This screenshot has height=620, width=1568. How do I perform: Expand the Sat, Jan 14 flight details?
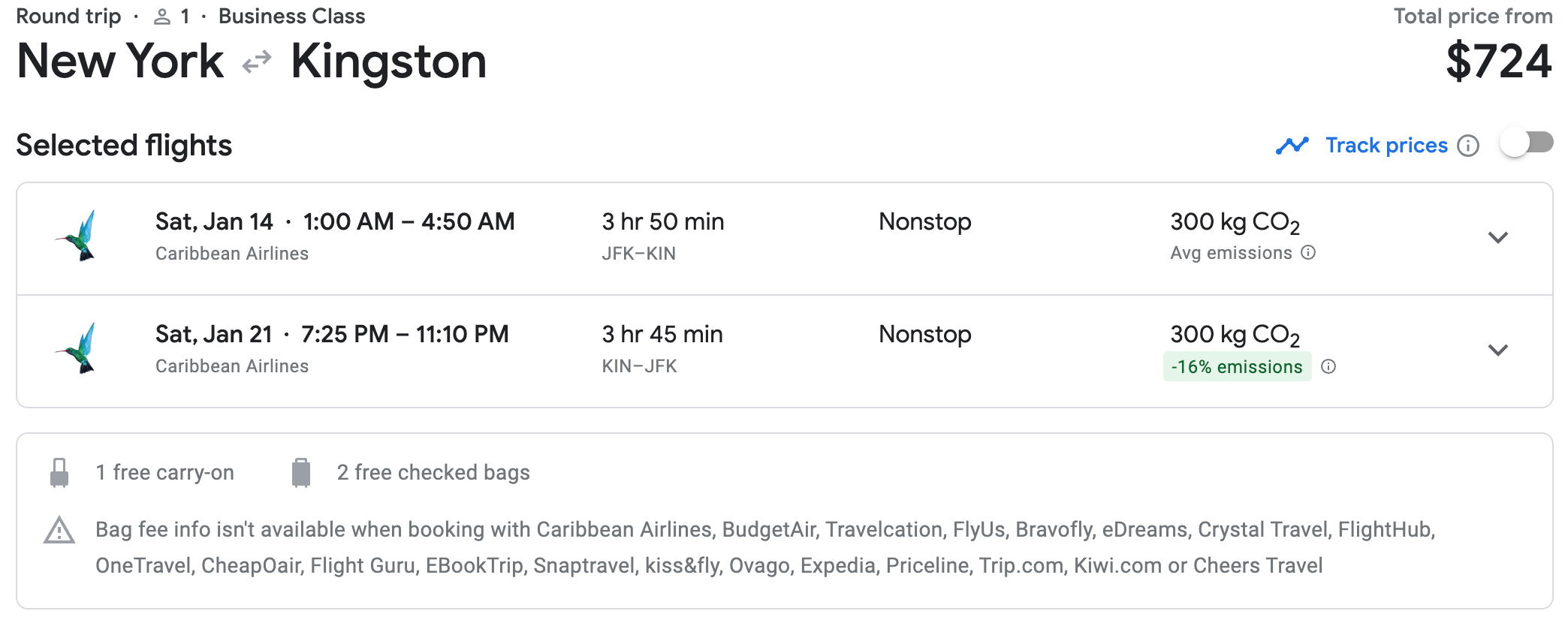(x=1497, y=238)
